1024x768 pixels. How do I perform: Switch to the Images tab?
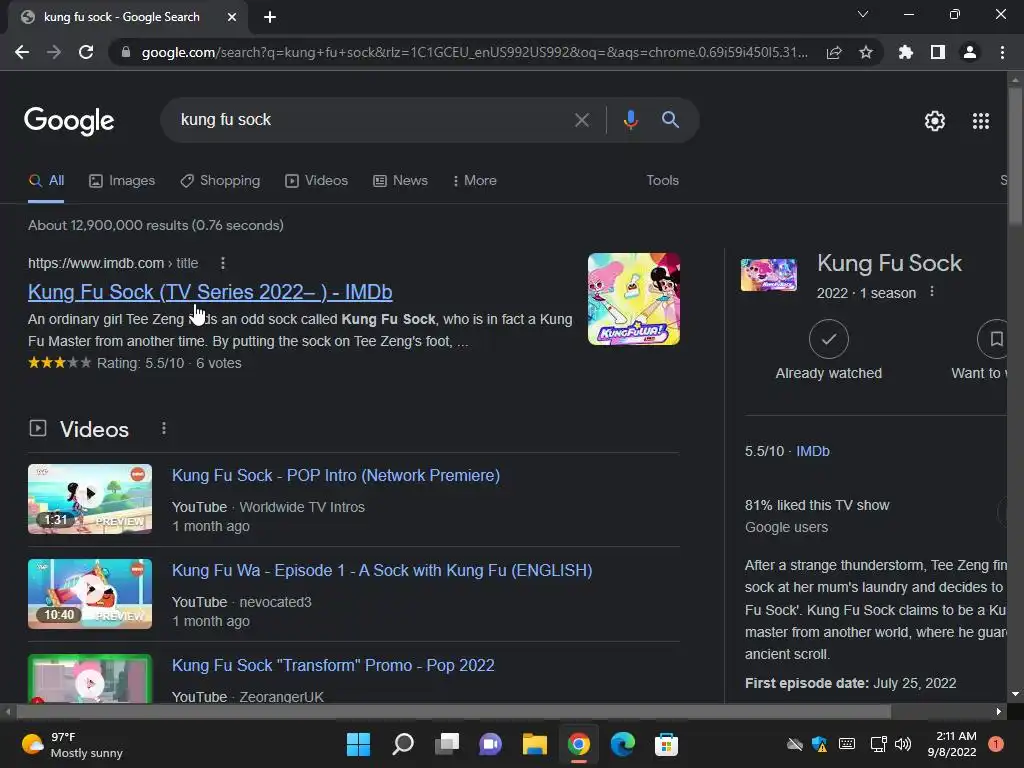[122, 181]
